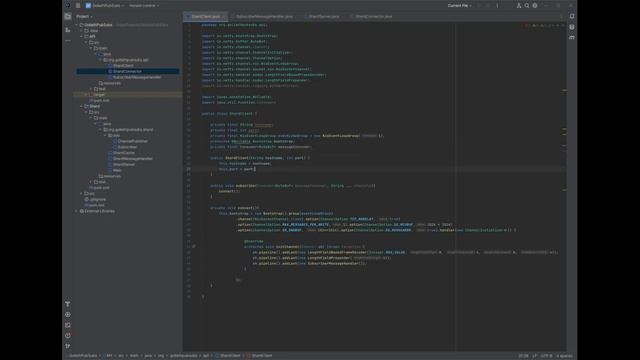Image resolution: width=640 pixels, height=360 pixels.
Task: Open the Project view dropdown header
Action: click(x=84, y=16)
